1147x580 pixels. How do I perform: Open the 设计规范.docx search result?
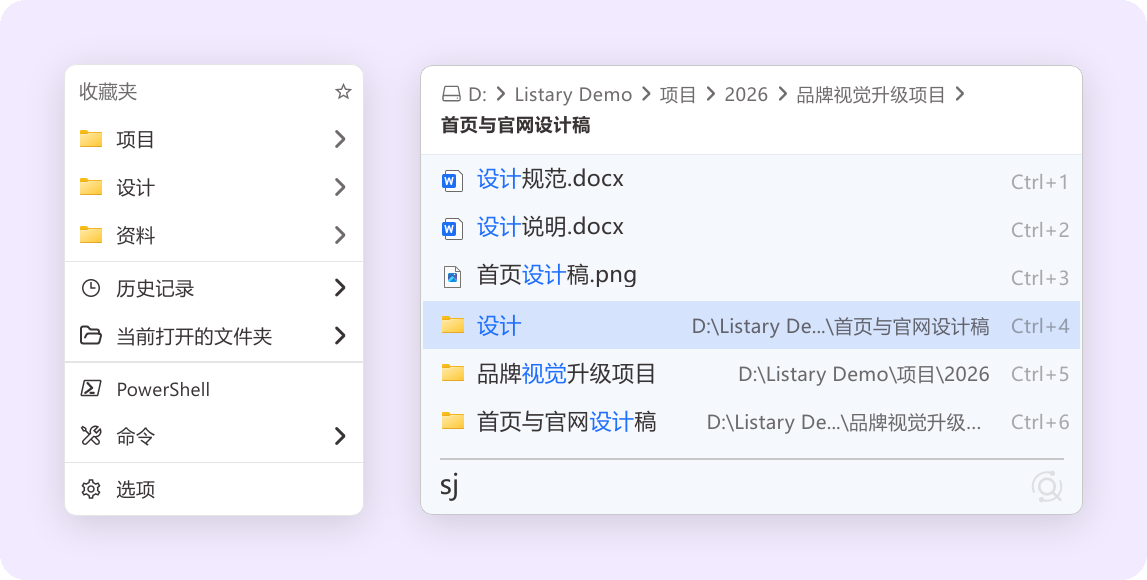[751, 181]
